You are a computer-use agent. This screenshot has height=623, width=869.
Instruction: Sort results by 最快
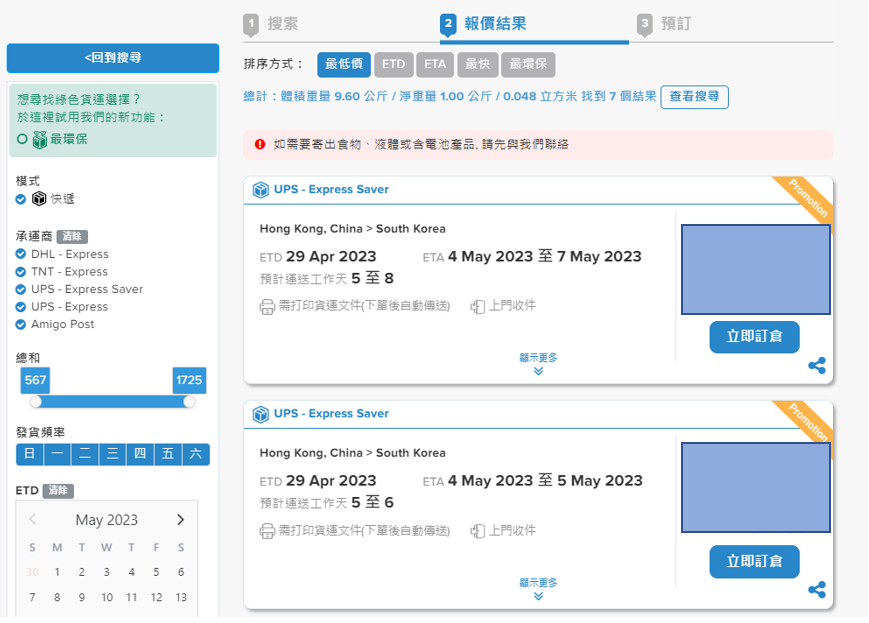click(x=478, y=64)
